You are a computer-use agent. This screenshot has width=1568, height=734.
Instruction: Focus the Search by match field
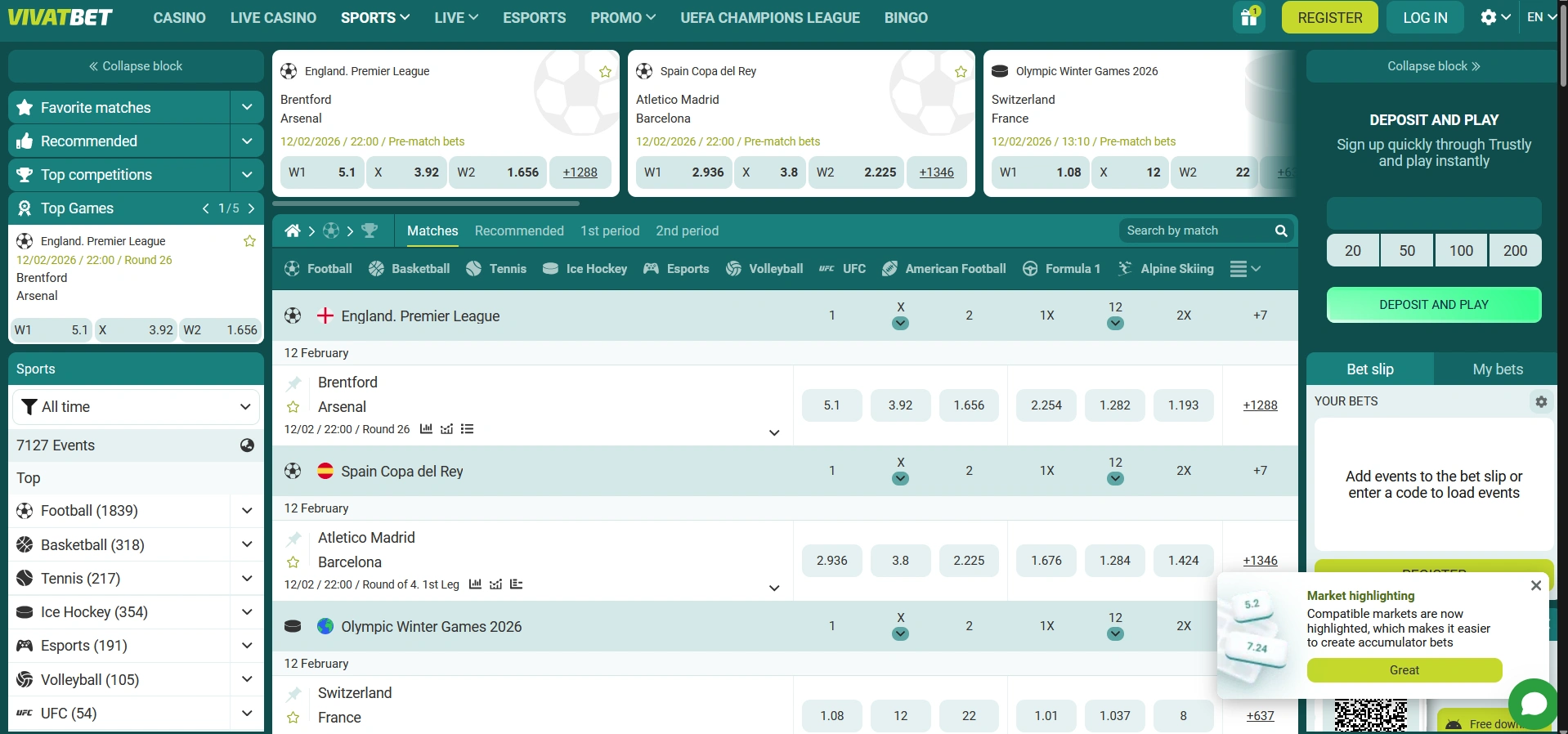pyautogui.click(x=1195, y=231)
